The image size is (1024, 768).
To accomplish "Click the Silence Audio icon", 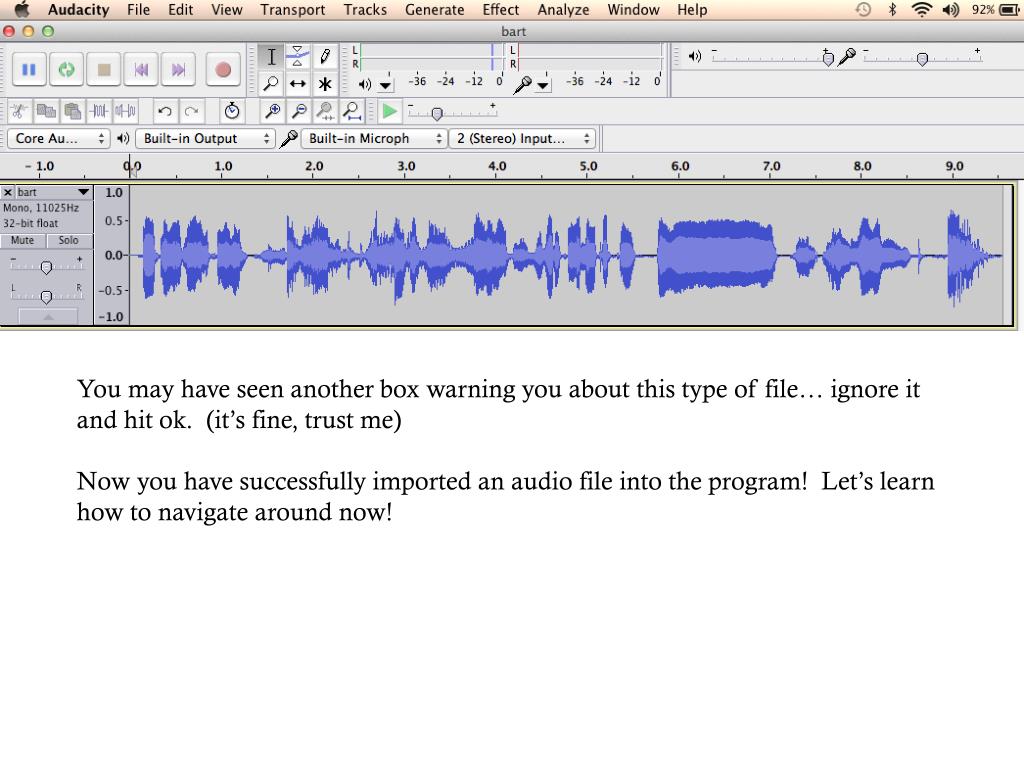I will click(x=125, y=111).
